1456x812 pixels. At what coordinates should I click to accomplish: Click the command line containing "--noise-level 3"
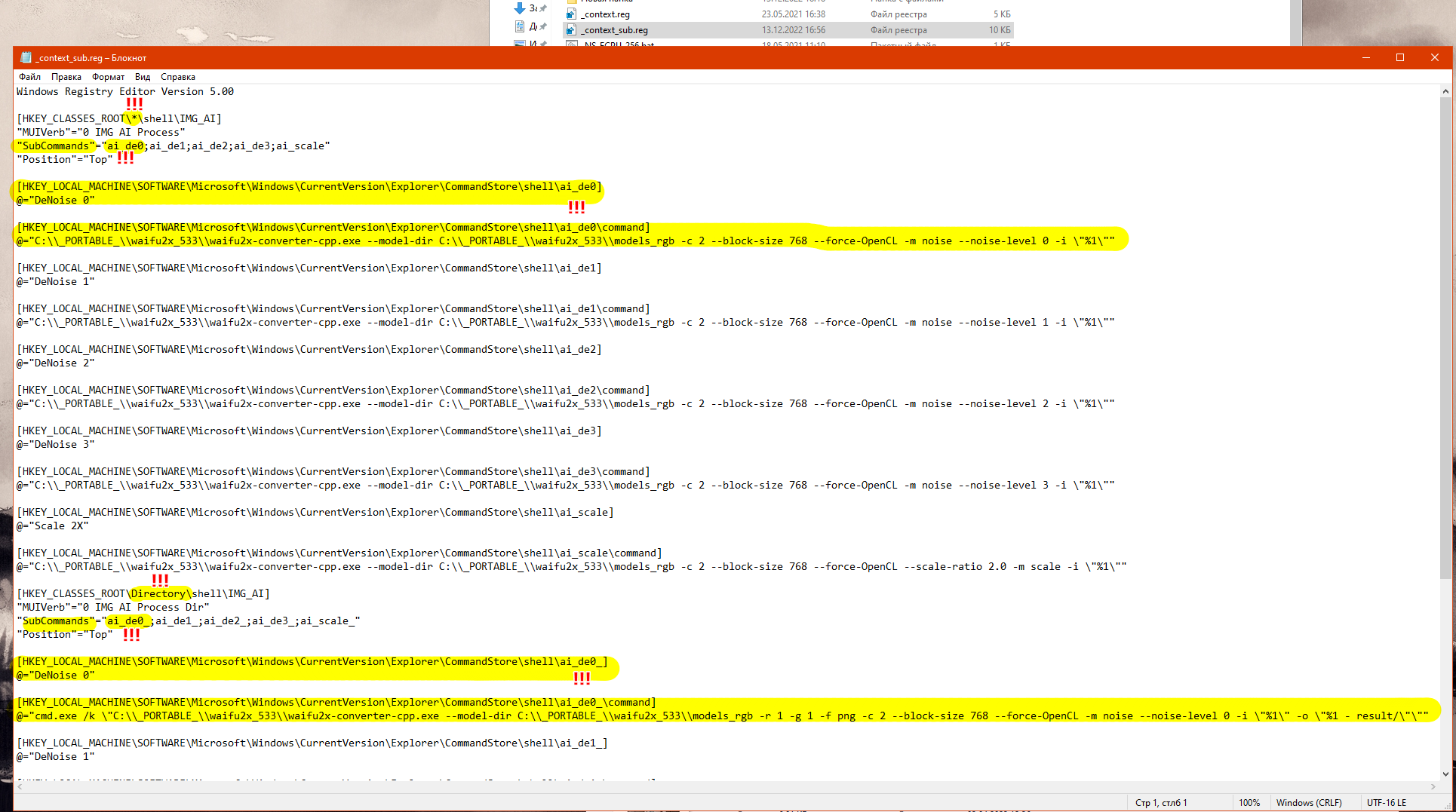(566, 486)
